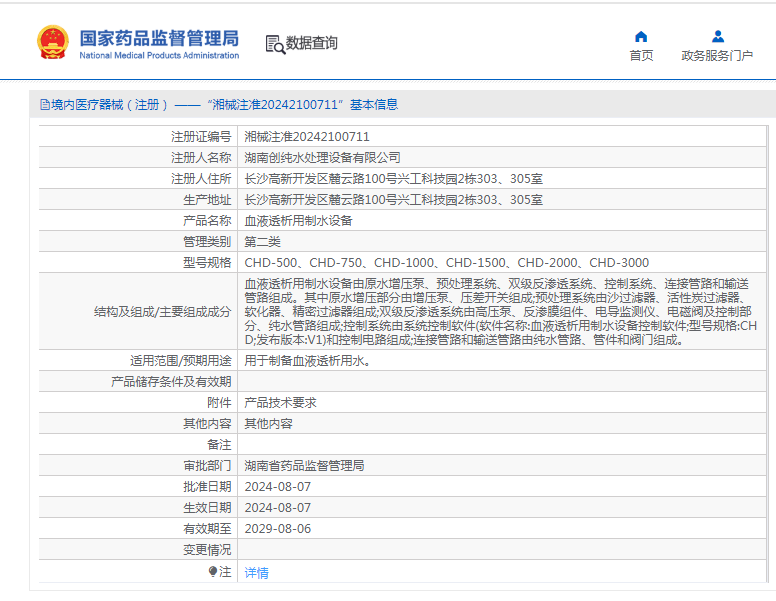
Task: Select product name 血液透析用制水设备
Action: (x=298, y=221)
